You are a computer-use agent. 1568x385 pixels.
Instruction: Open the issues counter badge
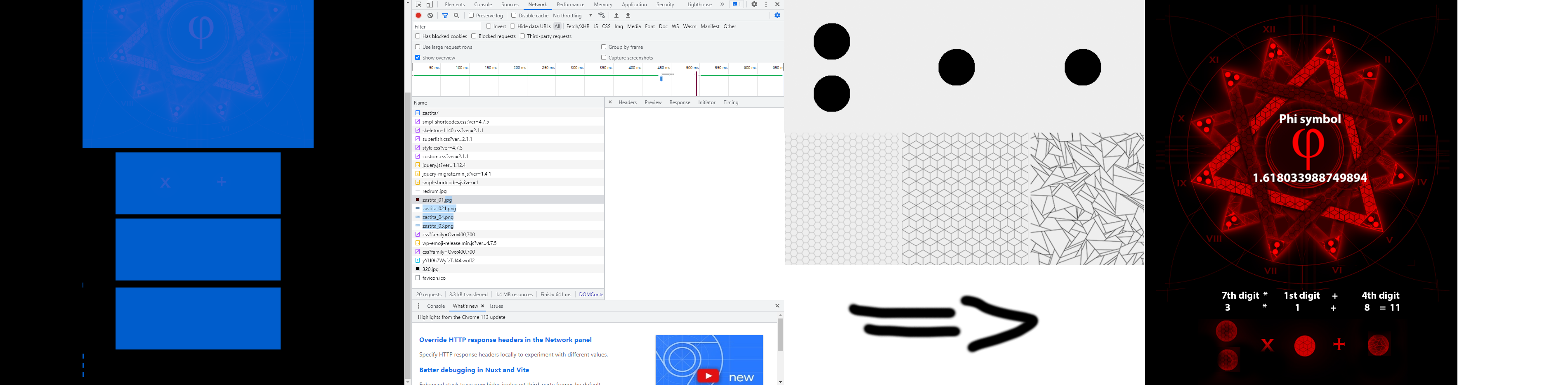coord(737,4)
